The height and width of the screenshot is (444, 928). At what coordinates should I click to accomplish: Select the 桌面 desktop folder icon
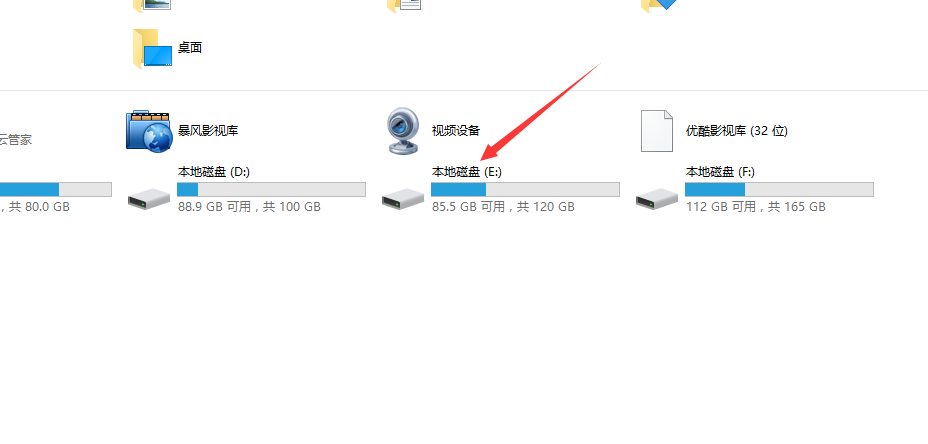pos(152,49)
